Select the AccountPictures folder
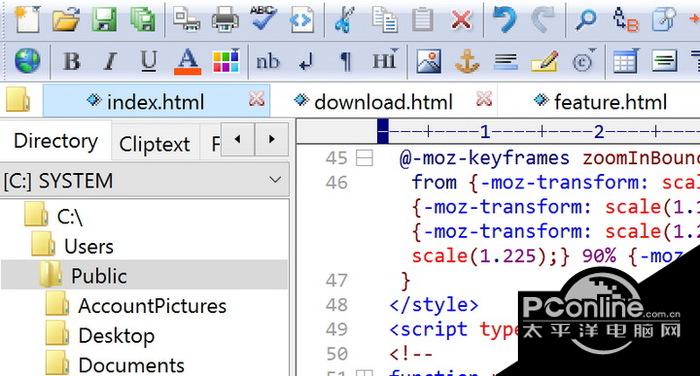 click(152, 306)
